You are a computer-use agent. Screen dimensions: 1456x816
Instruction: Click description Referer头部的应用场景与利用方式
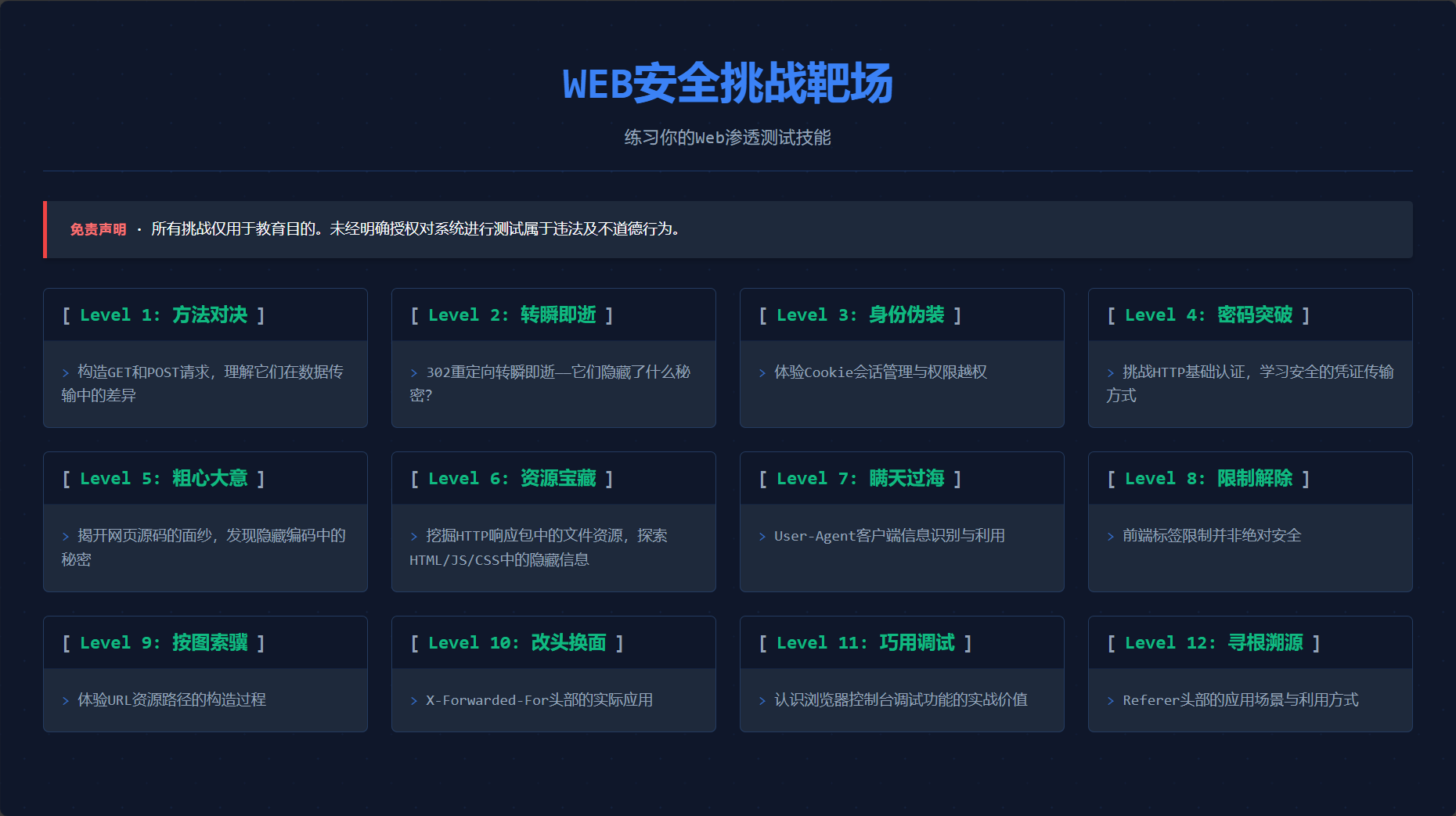click(x=1241, y=700)
